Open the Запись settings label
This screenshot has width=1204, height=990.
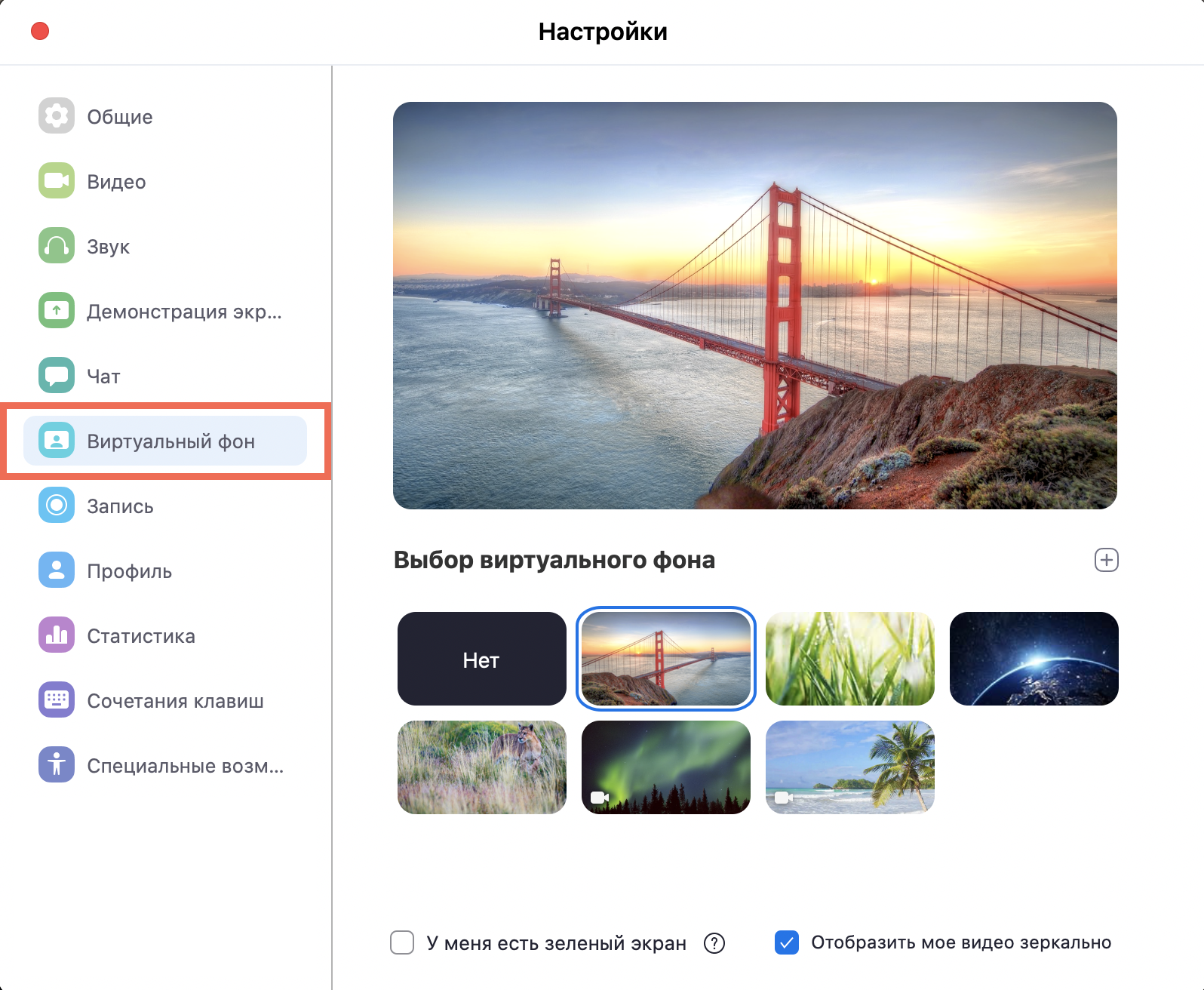point(120,506)
